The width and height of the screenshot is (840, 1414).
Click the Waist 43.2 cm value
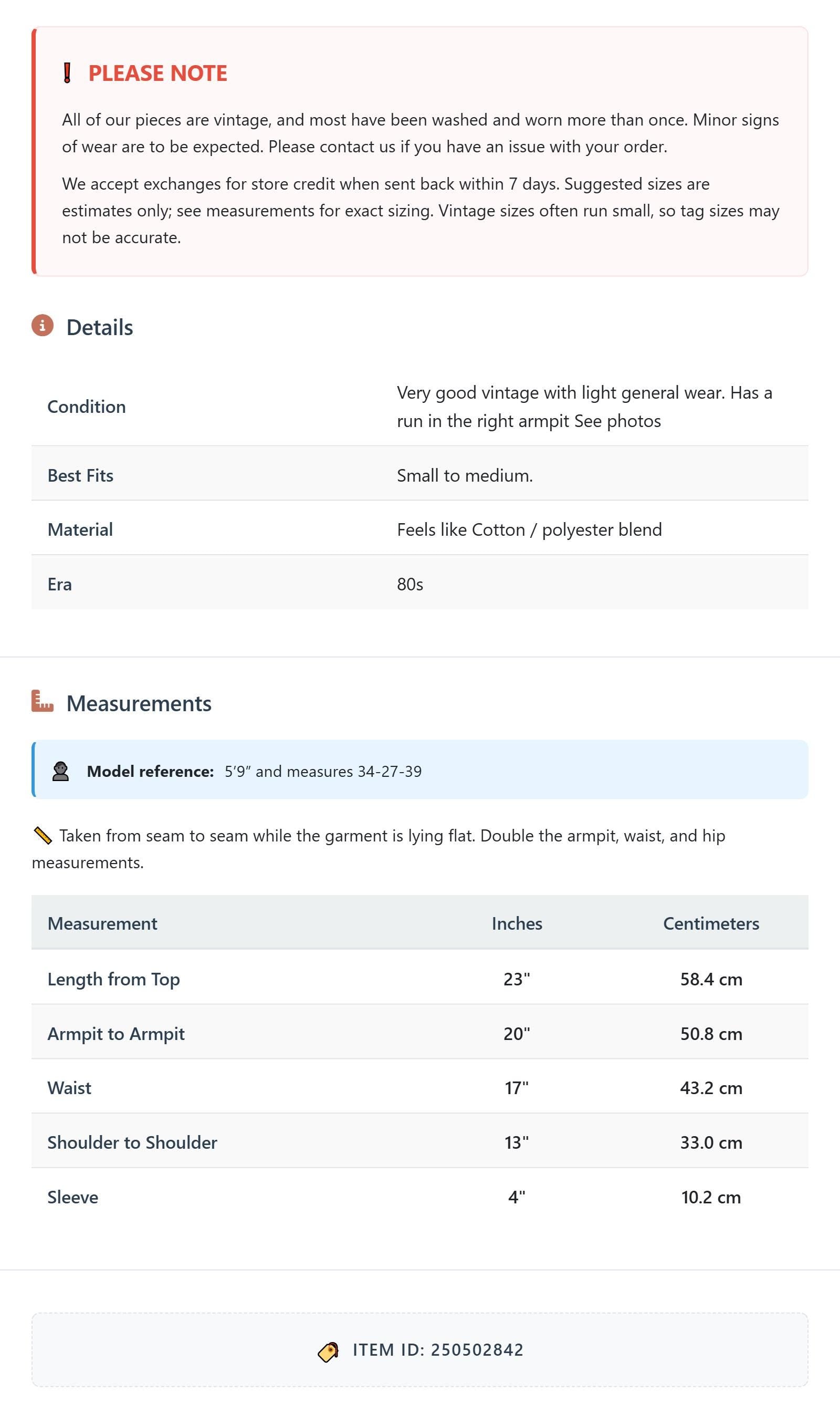coord(711,1088)
